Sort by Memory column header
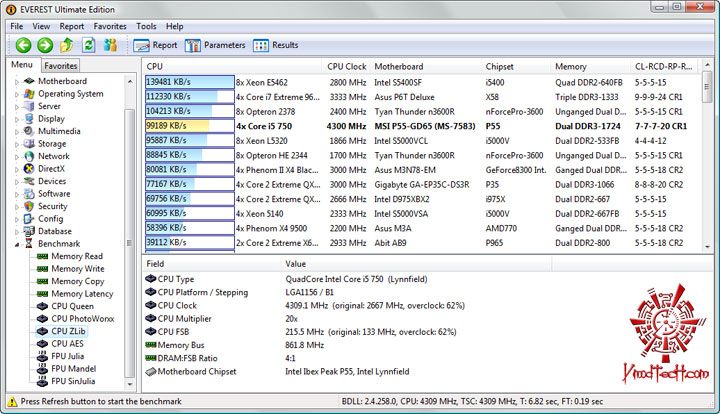 point(591,67)
